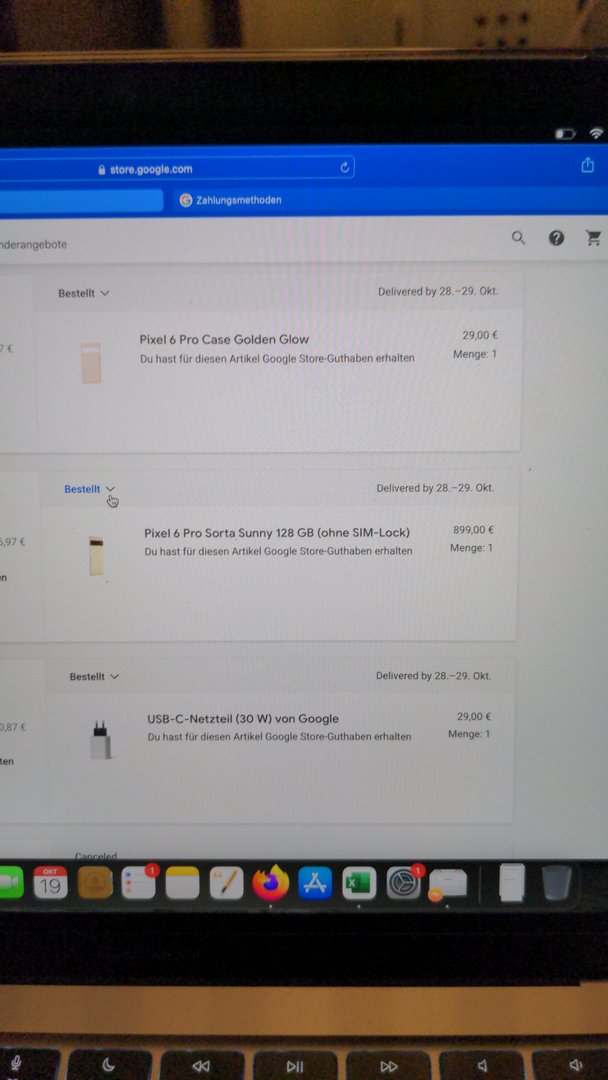Click the Pixel 6 Pro Sorta Sunny thumbnail

tap(96, 557)
